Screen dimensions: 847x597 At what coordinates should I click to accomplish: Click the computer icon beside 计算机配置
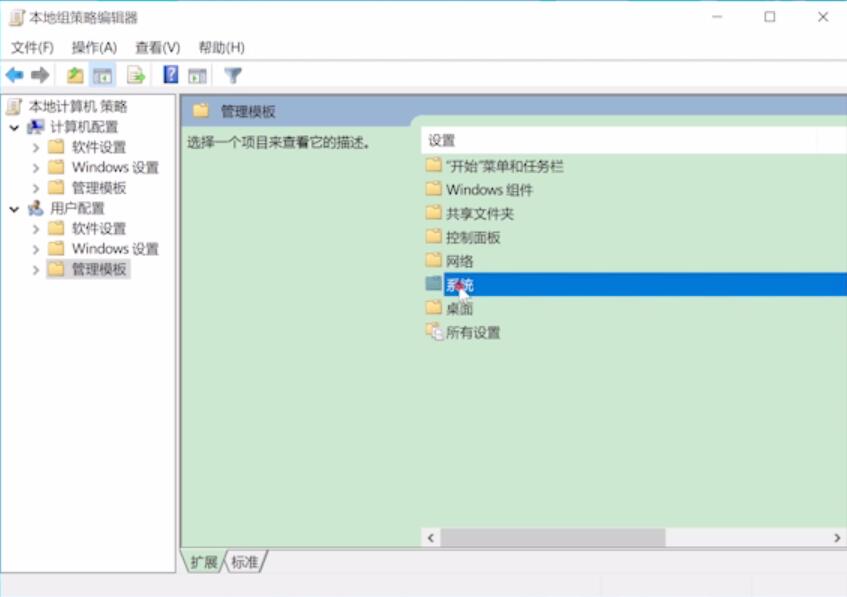(36, 126)
